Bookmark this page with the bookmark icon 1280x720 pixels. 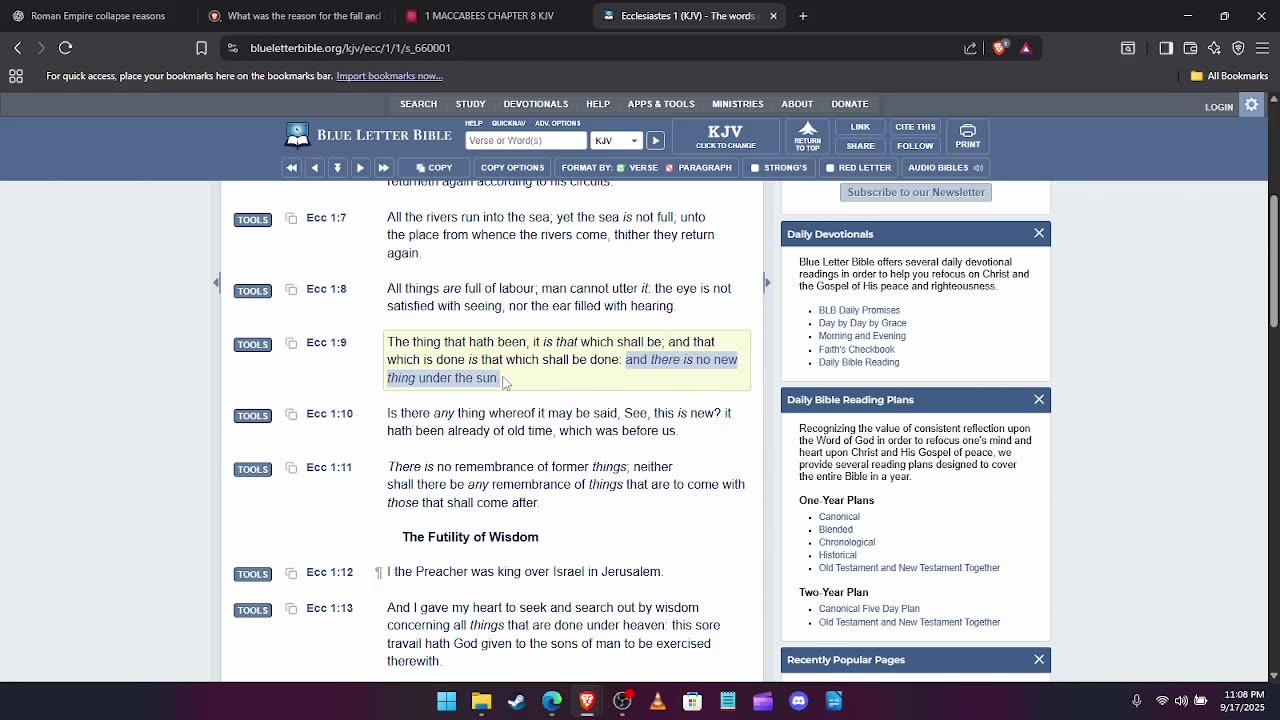pyautogui.click(x=201, y=48)
